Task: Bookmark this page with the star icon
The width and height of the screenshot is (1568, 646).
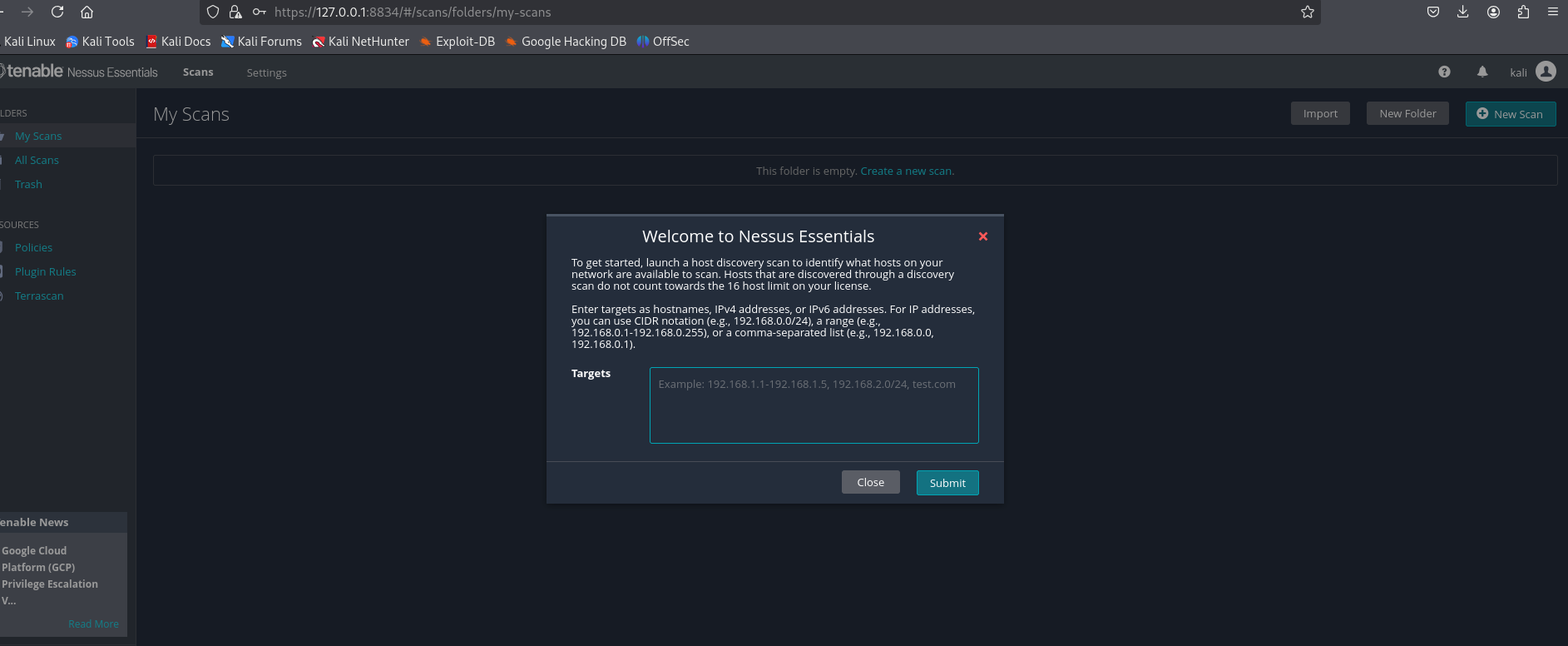Action: (x=1308, y=12)
